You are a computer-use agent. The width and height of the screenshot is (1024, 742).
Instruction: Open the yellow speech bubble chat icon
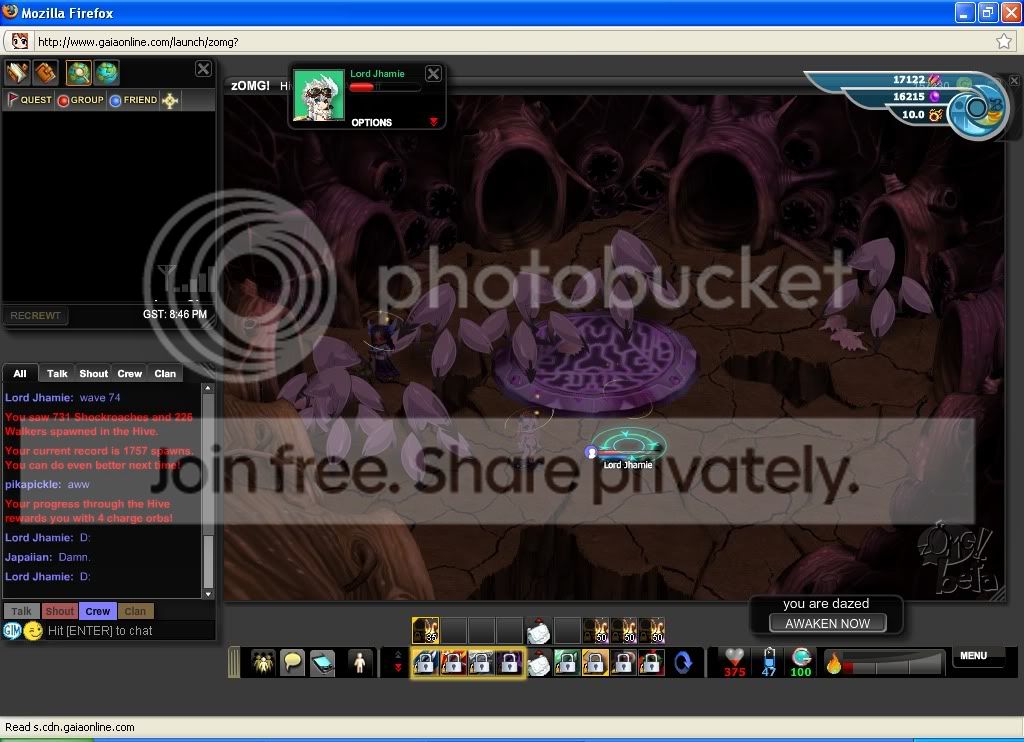point(292,663)
